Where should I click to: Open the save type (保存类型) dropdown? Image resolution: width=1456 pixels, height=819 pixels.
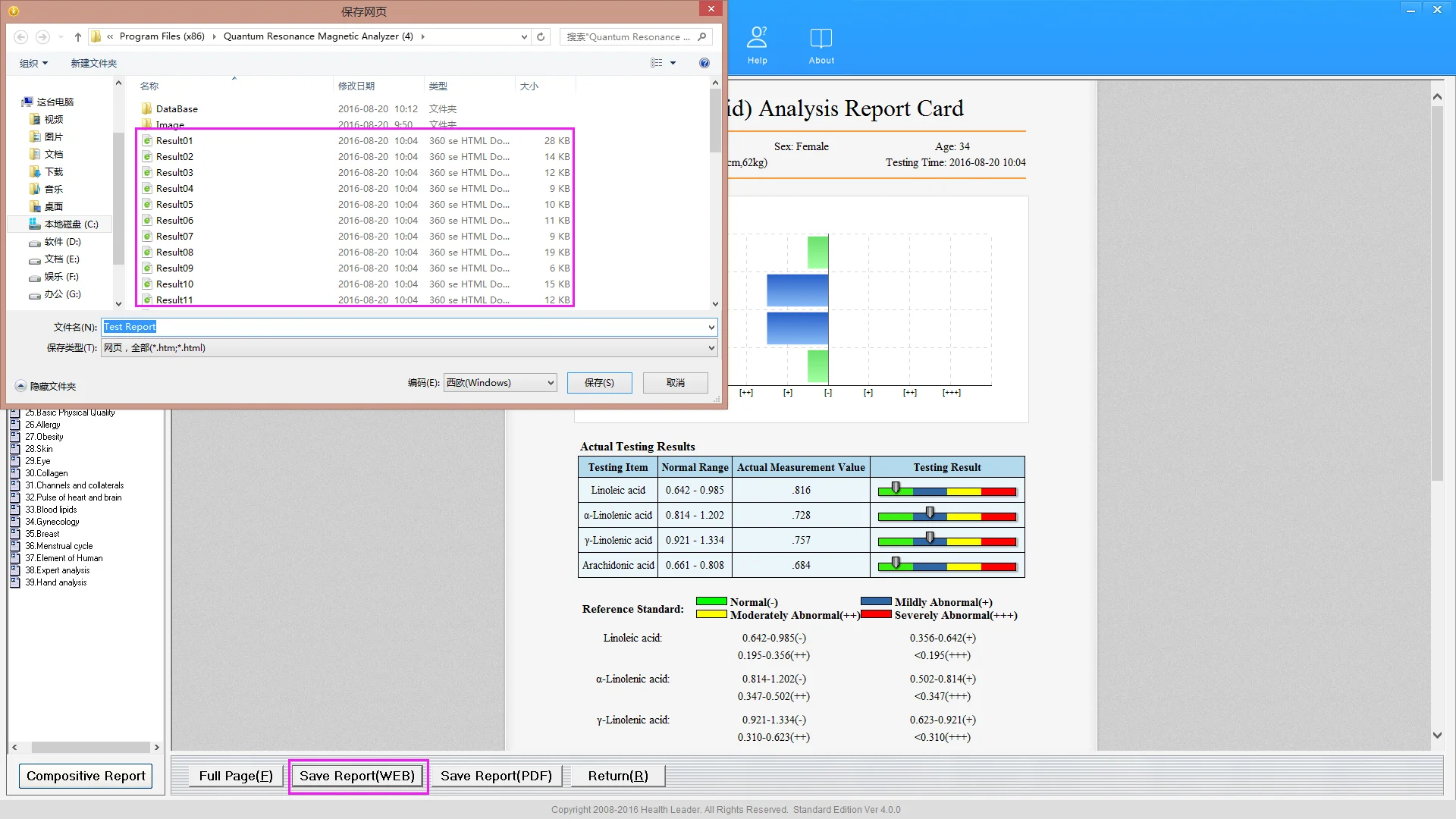(x=711, y=348)
